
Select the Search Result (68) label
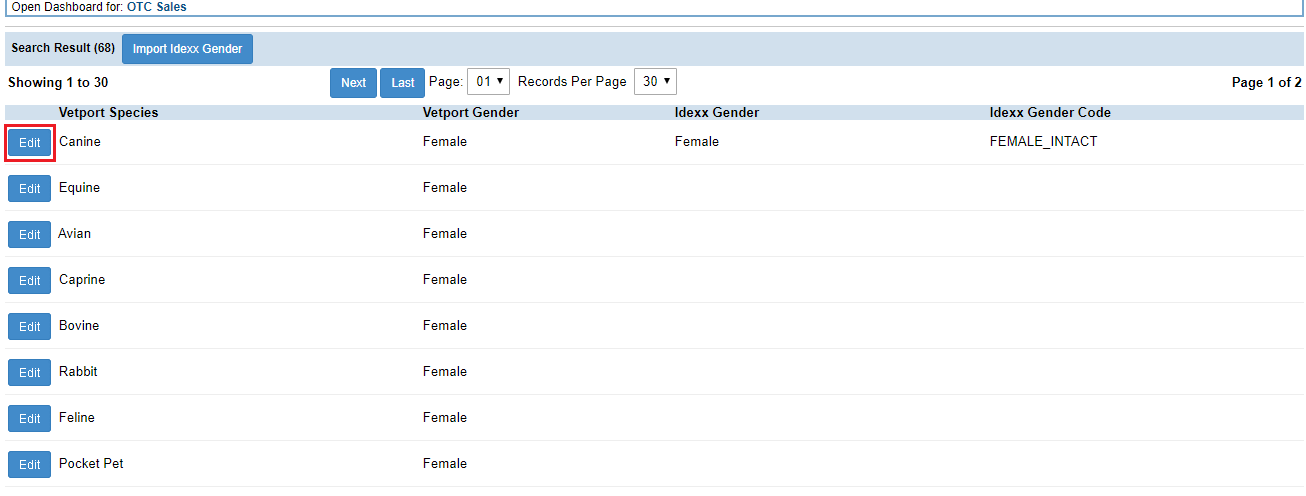point(63,48)
